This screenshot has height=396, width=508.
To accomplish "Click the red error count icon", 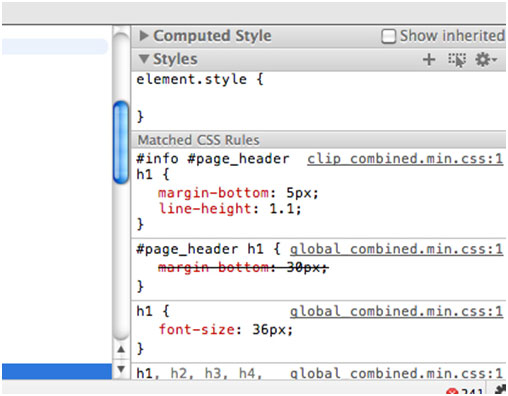I will point(452,392).
